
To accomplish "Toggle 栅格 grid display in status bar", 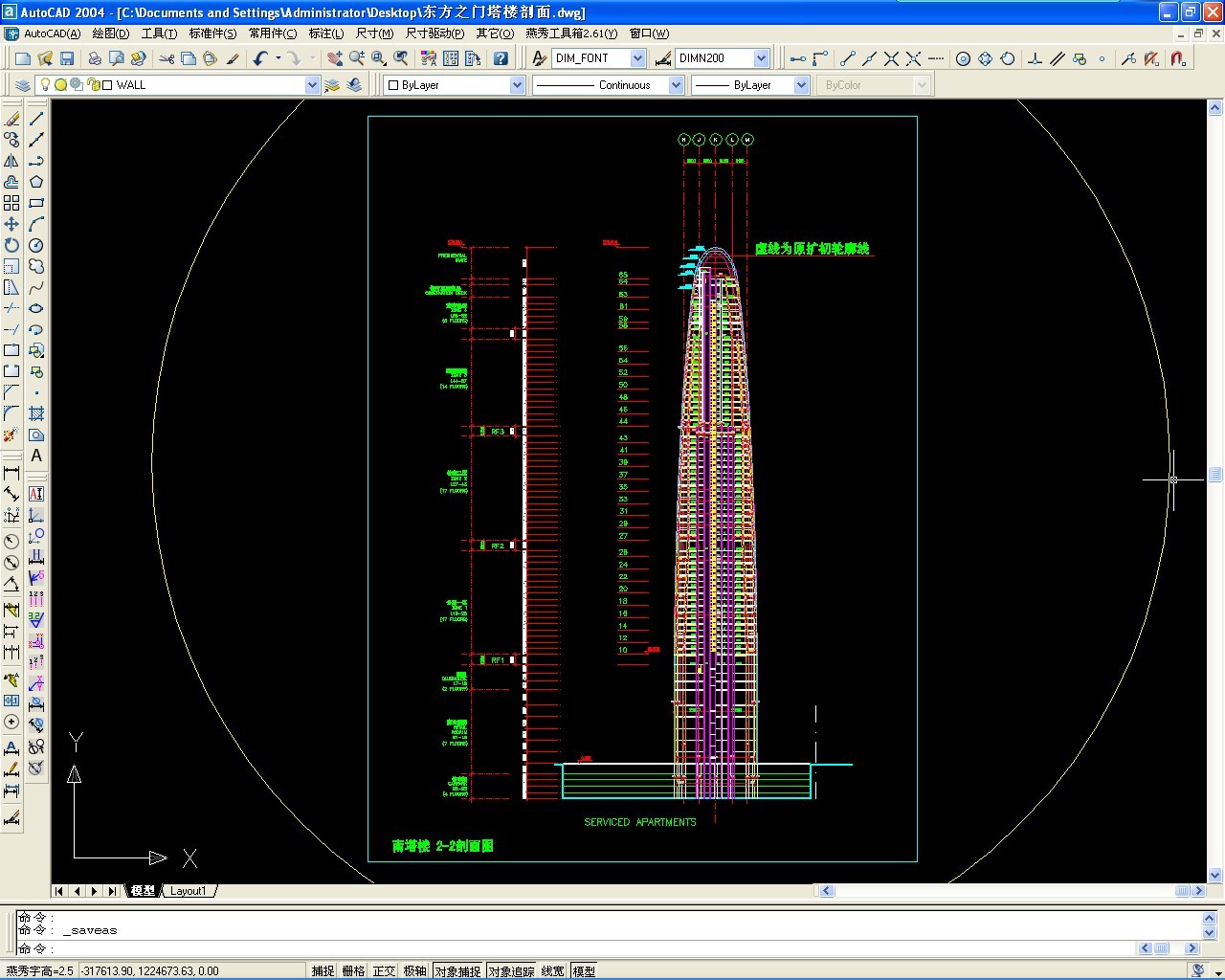I will coord(353,970).
